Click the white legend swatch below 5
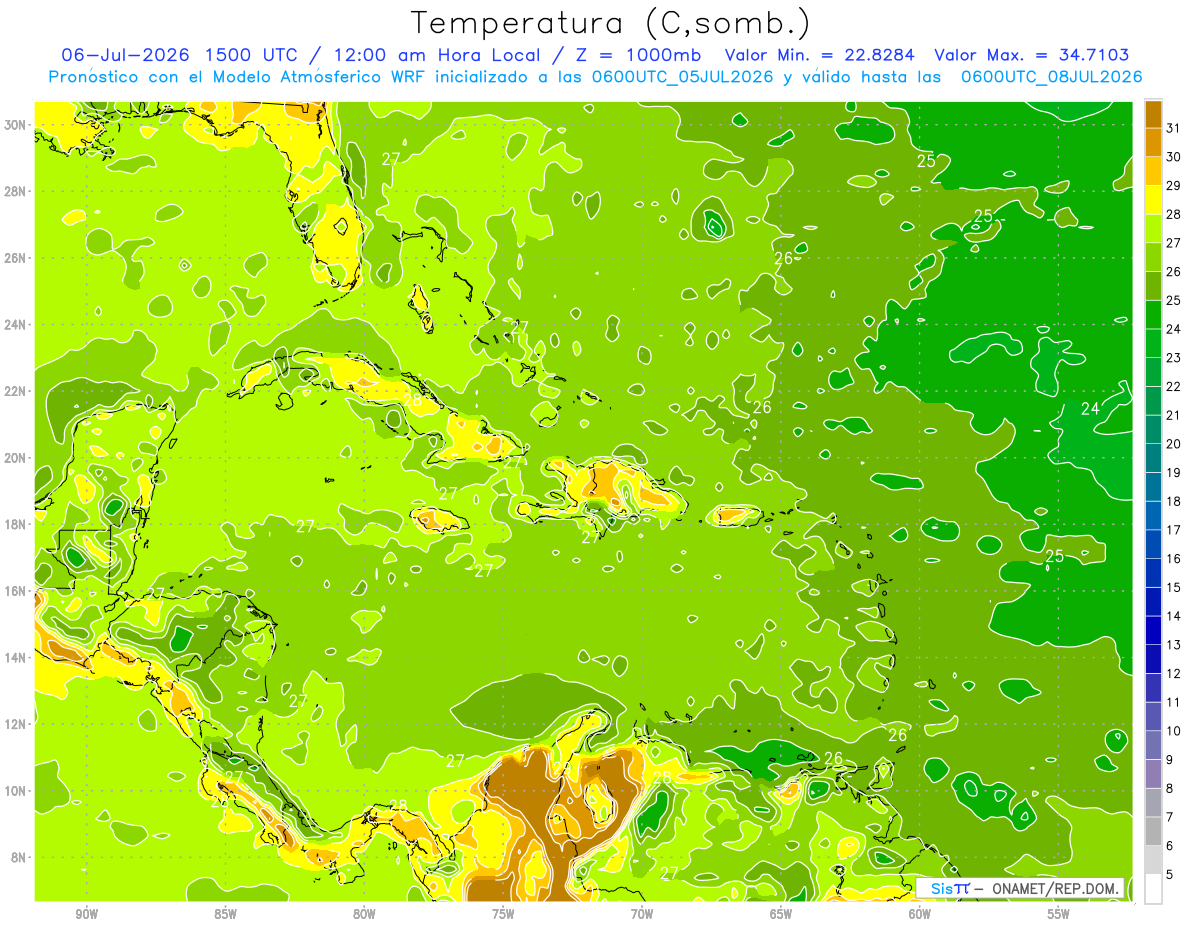 click(x=1153, y=889)
